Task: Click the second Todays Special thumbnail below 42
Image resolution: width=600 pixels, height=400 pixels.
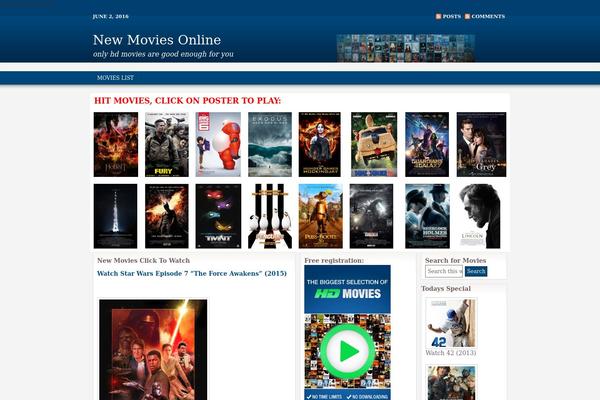Action: click(x=451, y=382)
